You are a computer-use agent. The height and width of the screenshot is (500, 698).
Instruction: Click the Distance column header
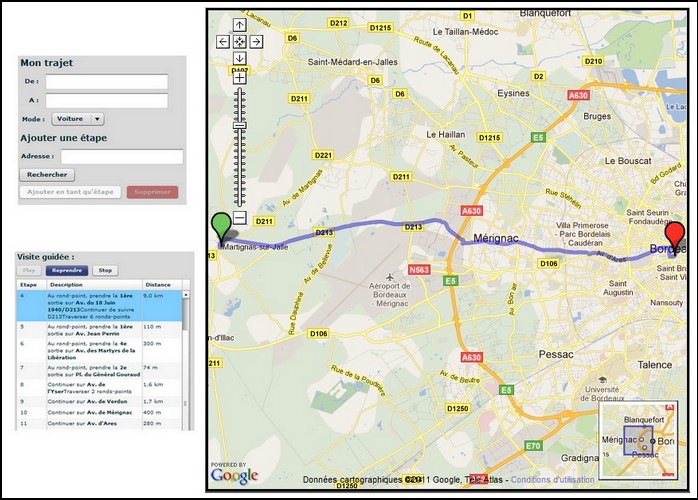pos(162,285)
